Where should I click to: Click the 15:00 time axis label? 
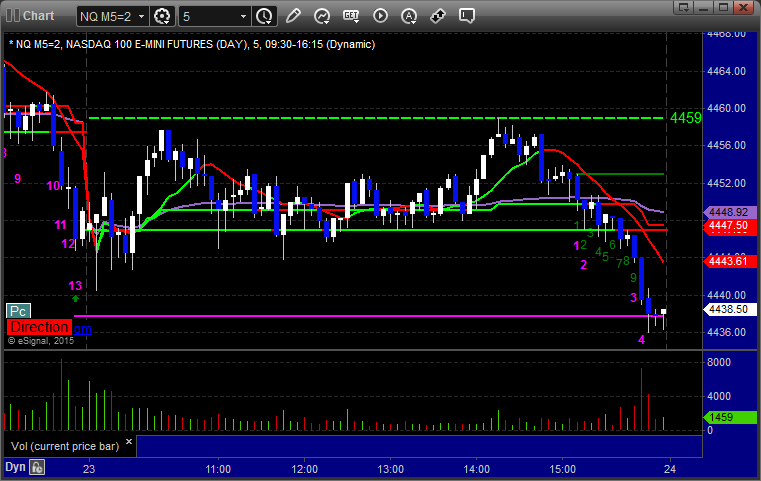click(x=562, y=469)
